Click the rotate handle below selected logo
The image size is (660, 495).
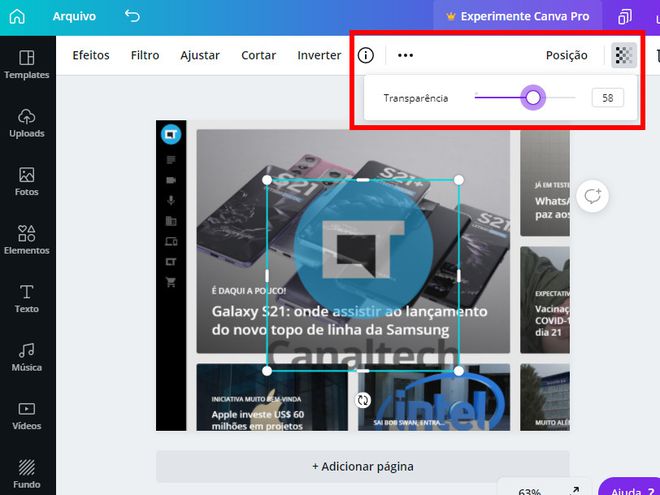coord(362,400)
